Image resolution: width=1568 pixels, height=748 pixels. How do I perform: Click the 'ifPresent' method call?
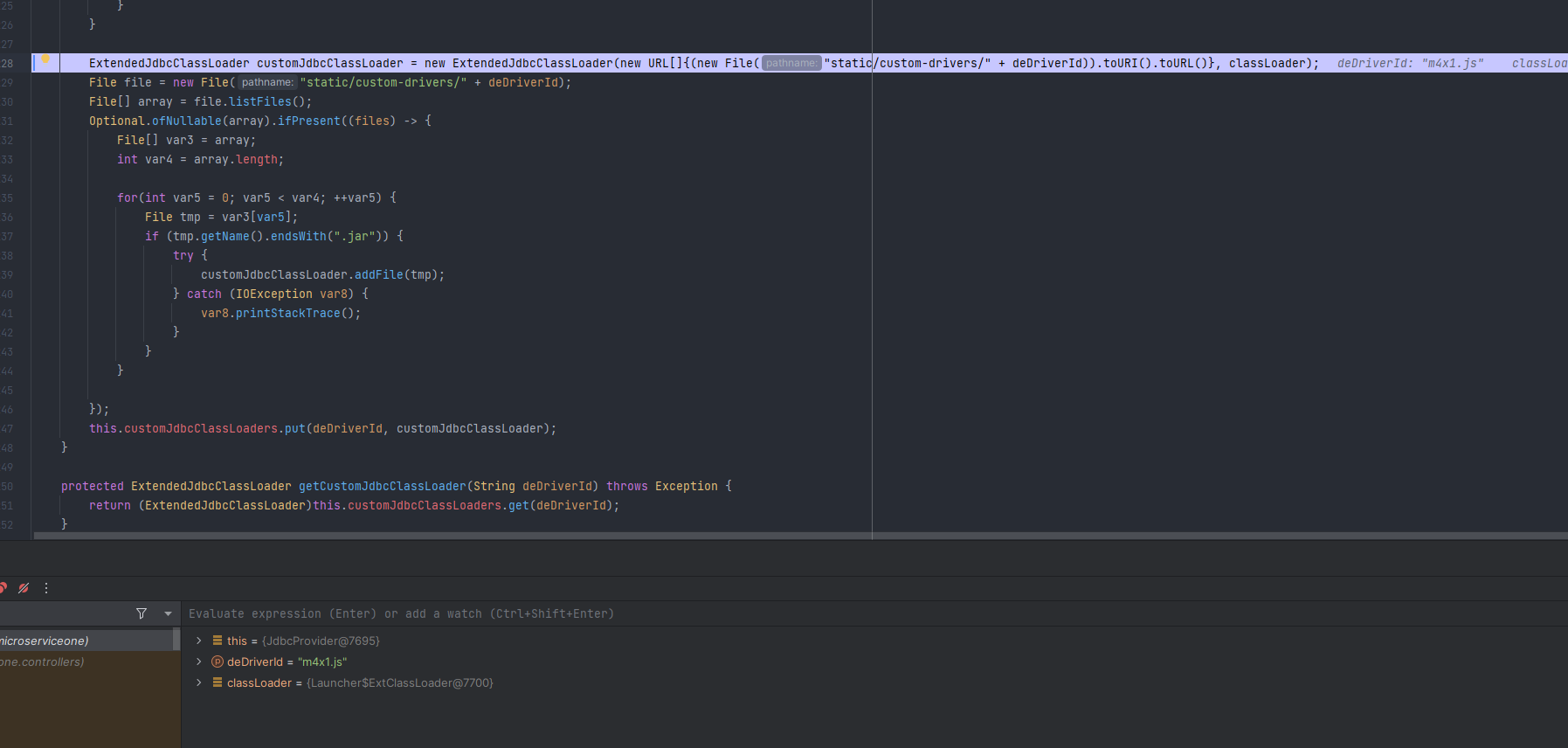point(309,121)
